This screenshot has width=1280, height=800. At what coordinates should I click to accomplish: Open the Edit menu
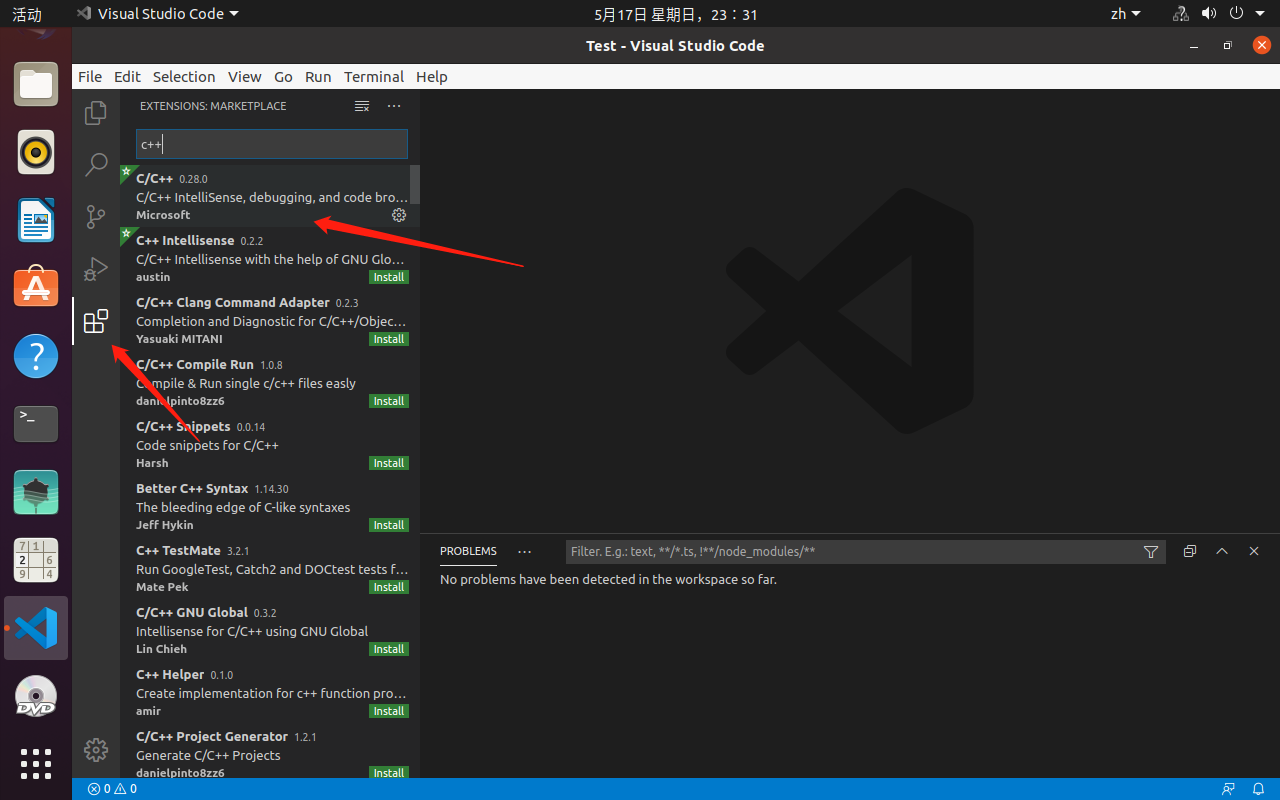pos(127,77)
